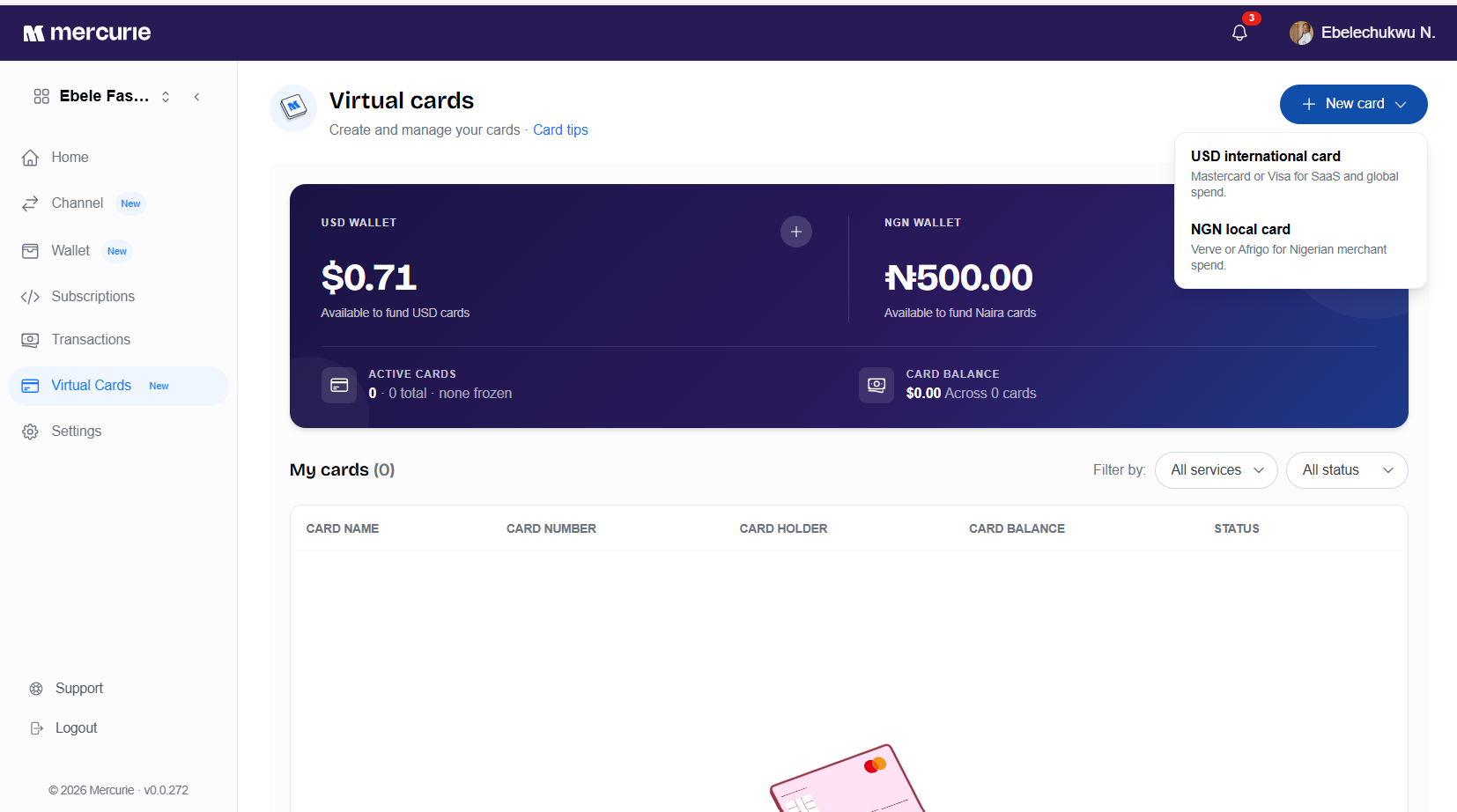Click the version text v0.0.272

tap(166, 791)
